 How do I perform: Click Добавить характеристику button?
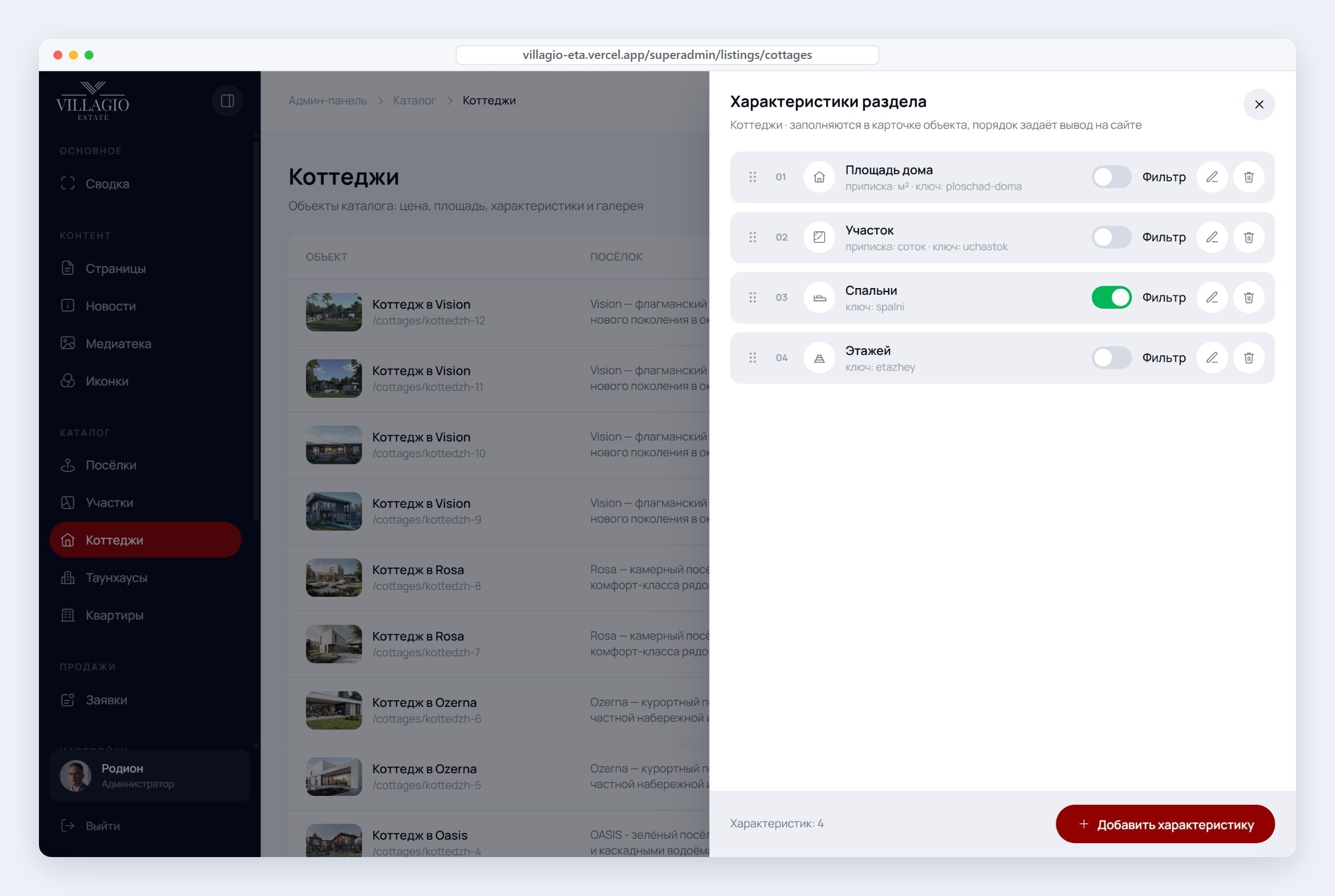[1165, 824]
